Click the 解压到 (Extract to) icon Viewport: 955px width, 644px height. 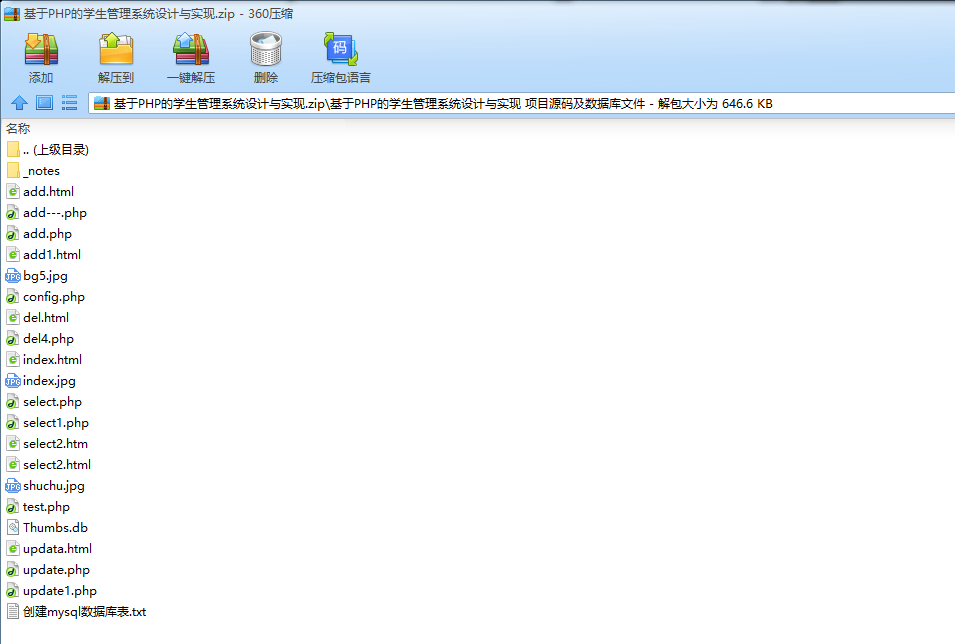point(116,49)
